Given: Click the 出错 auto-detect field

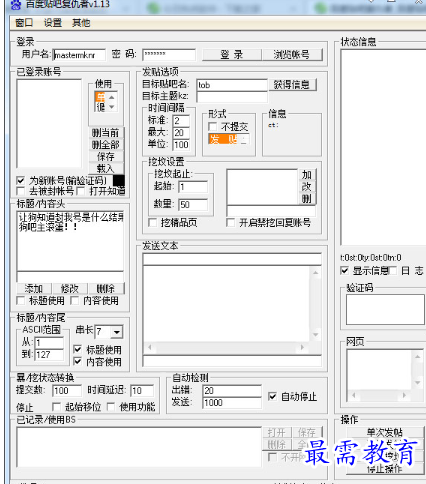Looking at the screenshot, I should click(232, 391).
